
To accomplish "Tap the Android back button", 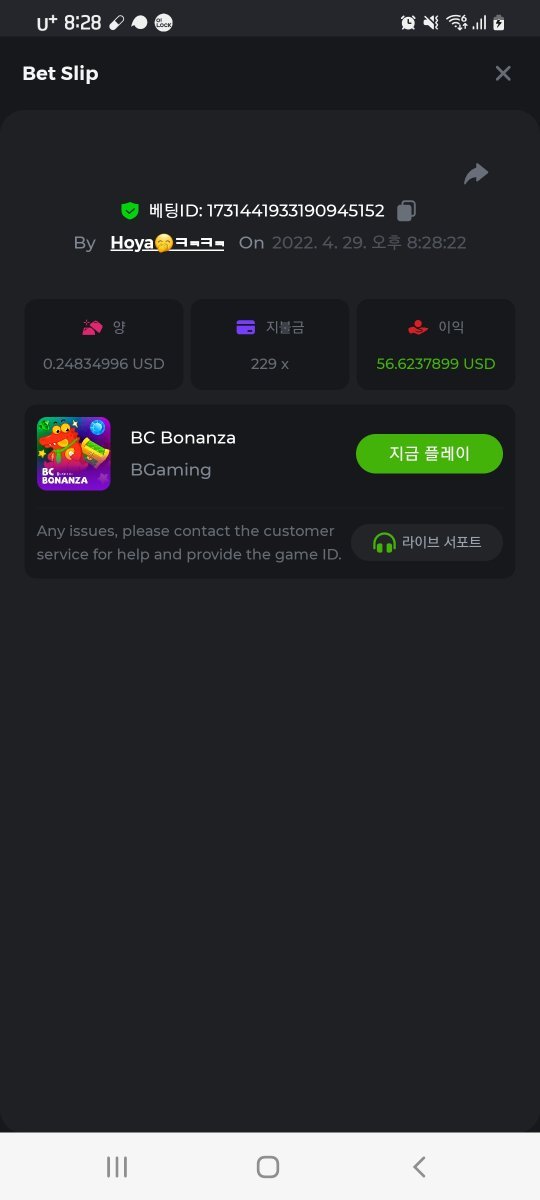I will (x=420, y=1166).
